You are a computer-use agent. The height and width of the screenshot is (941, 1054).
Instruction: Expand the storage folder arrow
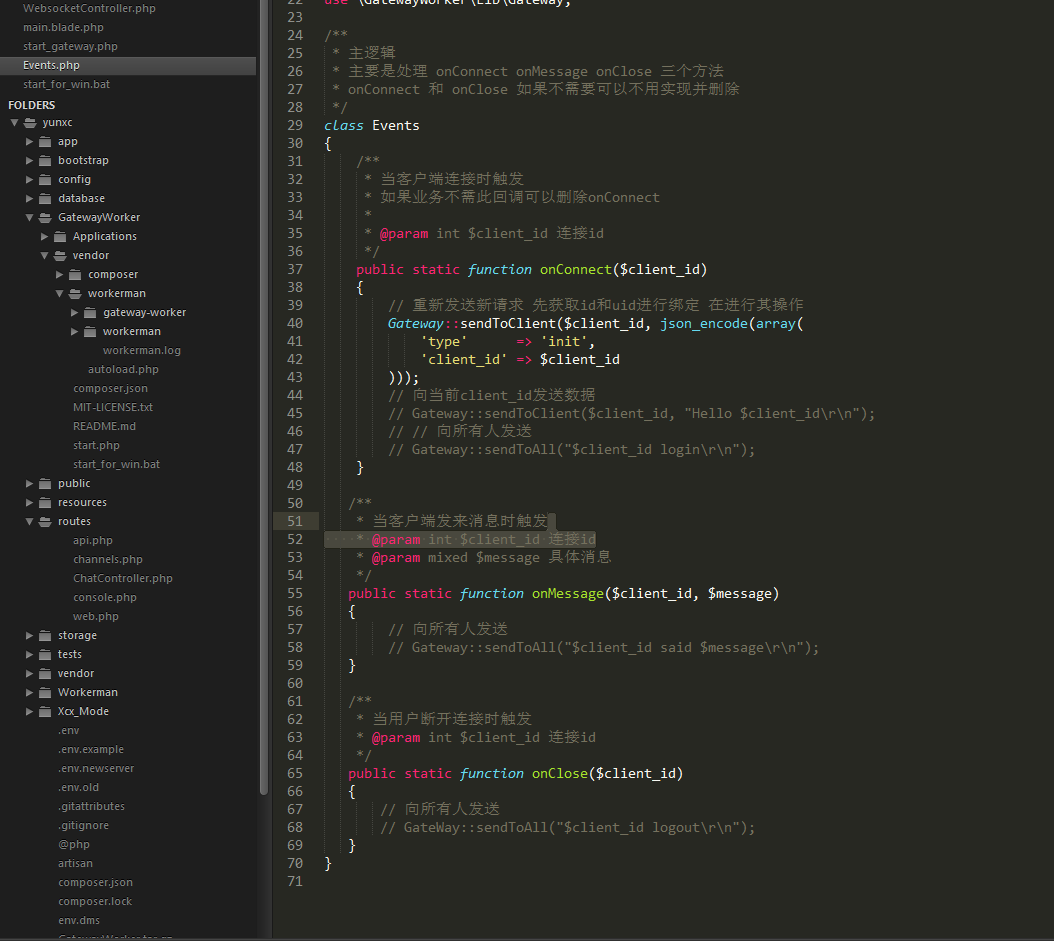[29, 635]
